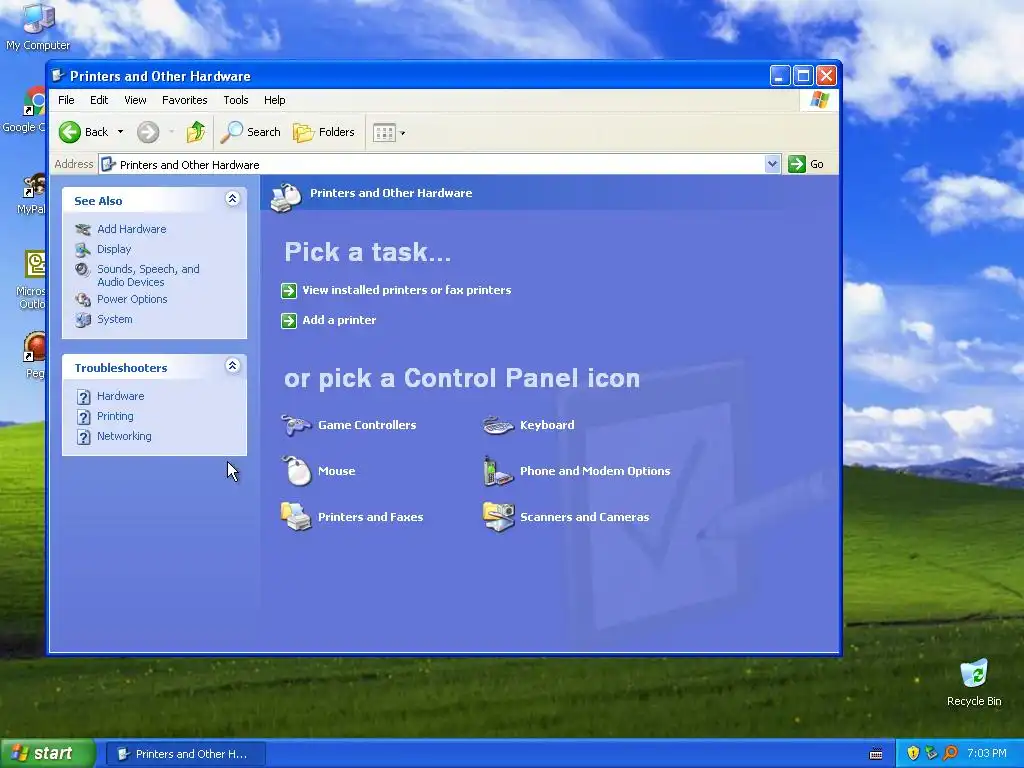The width and height of the screenshot is (1024, 768).
Task: Go up one folder level icon
Action: click(x=195, y=132)
